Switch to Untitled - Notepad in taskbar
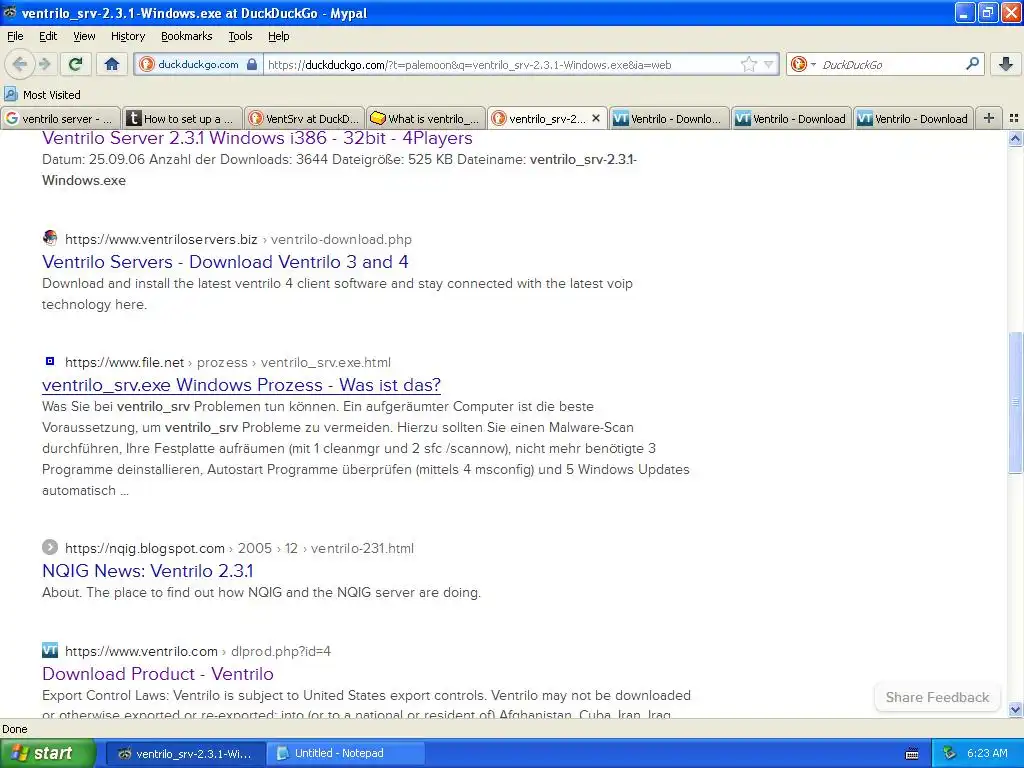 tap(346, 753)
